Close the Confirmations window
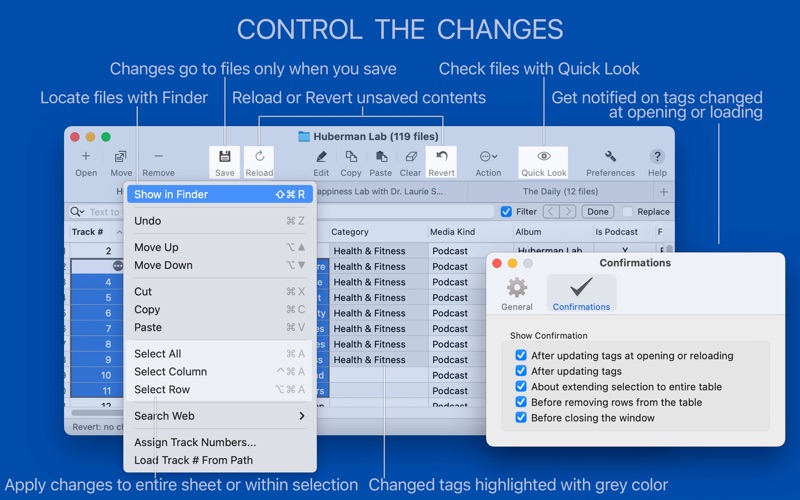The height and width of the screenshot is (500, 800). tap(496, 263)
